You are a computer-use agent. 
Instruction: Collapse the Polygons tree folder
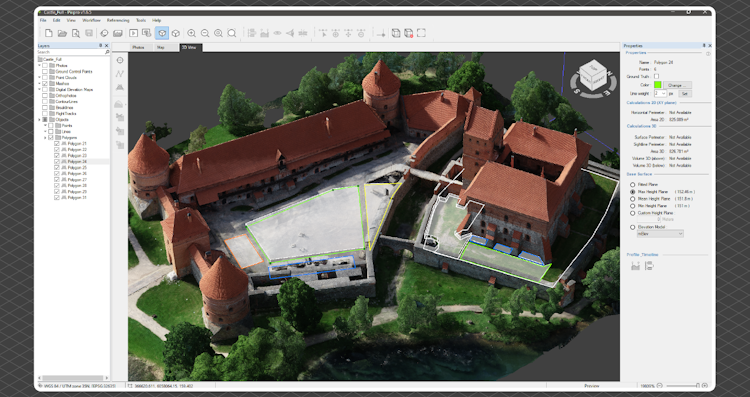click(45, 138)
